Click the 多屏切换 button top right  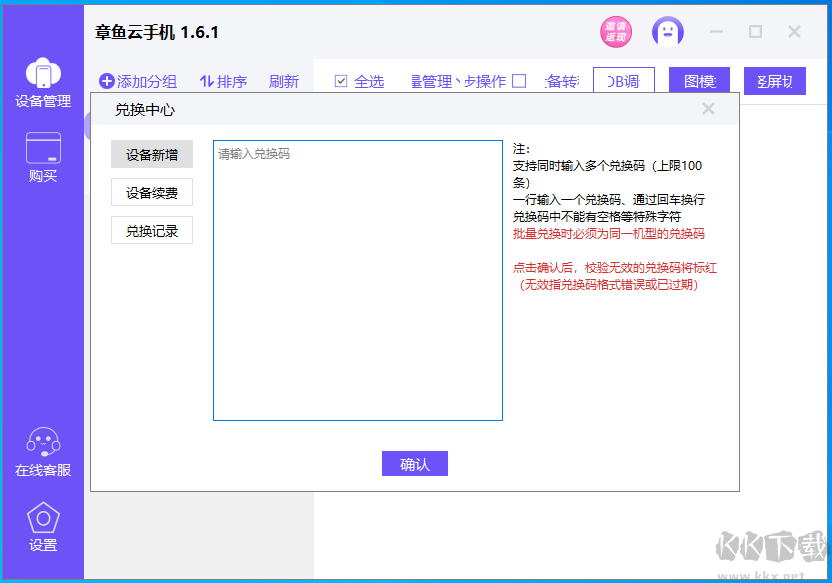(775, 80)
